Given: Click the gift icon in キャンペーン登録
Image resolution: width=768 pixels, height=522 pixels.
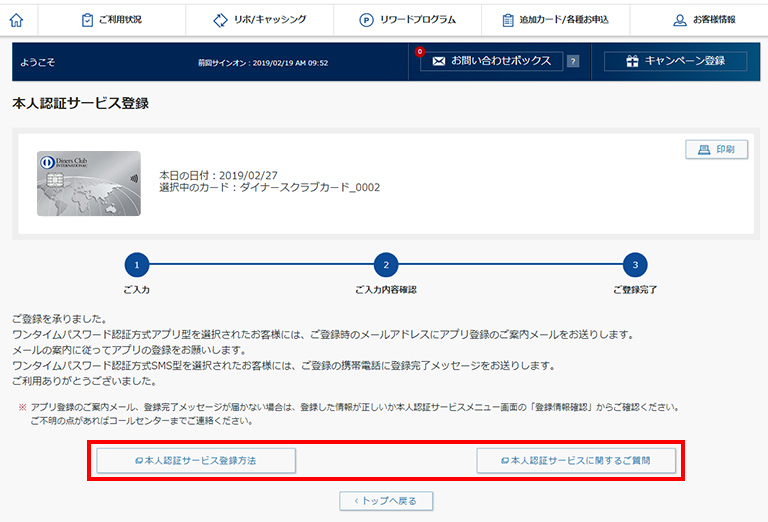Looking at the screenshot, I should [x=632, y=61].
